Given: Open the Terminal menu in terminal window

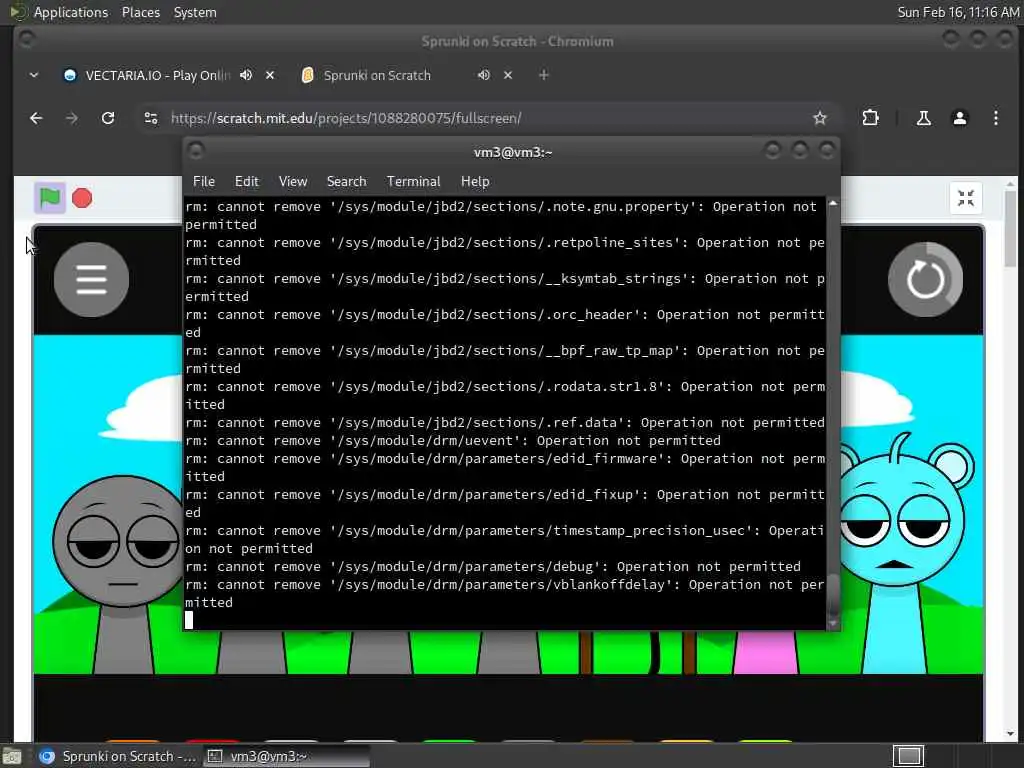Looking at the screenshot, I should pos(413,182).
